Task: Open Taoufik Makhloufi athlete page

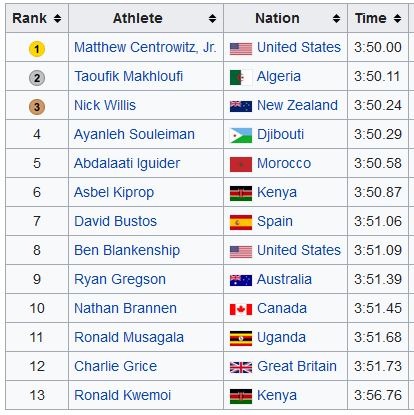Action: [128, 76]
